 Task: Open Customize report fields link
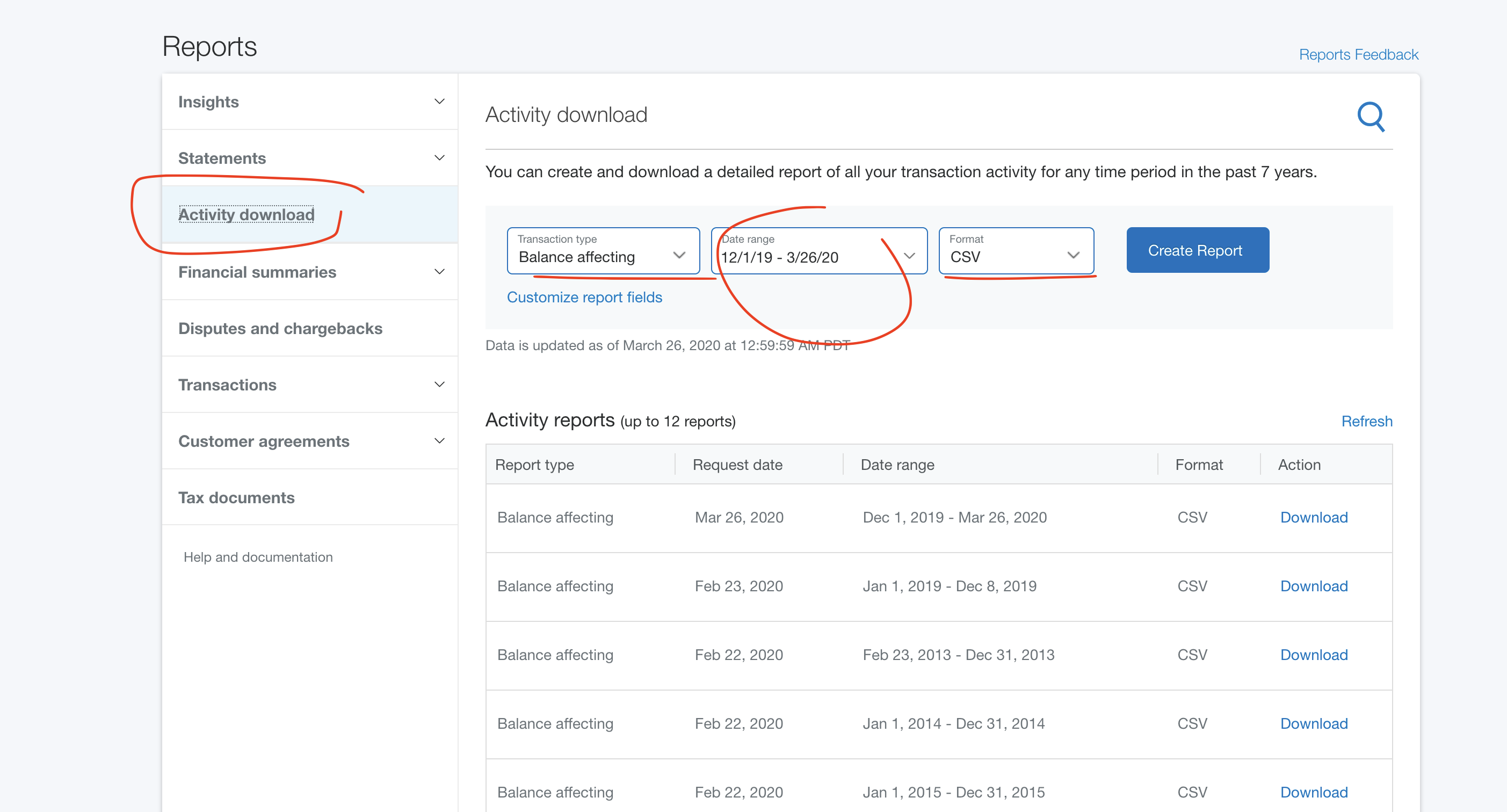click(x=584, y=297)
